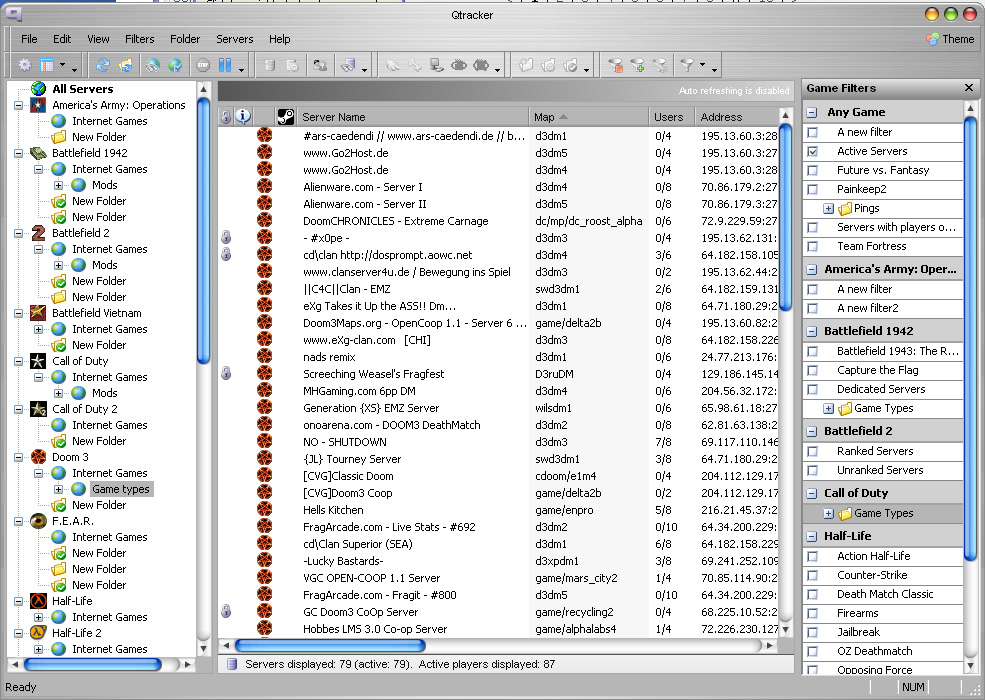
Task: Click the funnel with red square icon
Action: click(616, 65)
